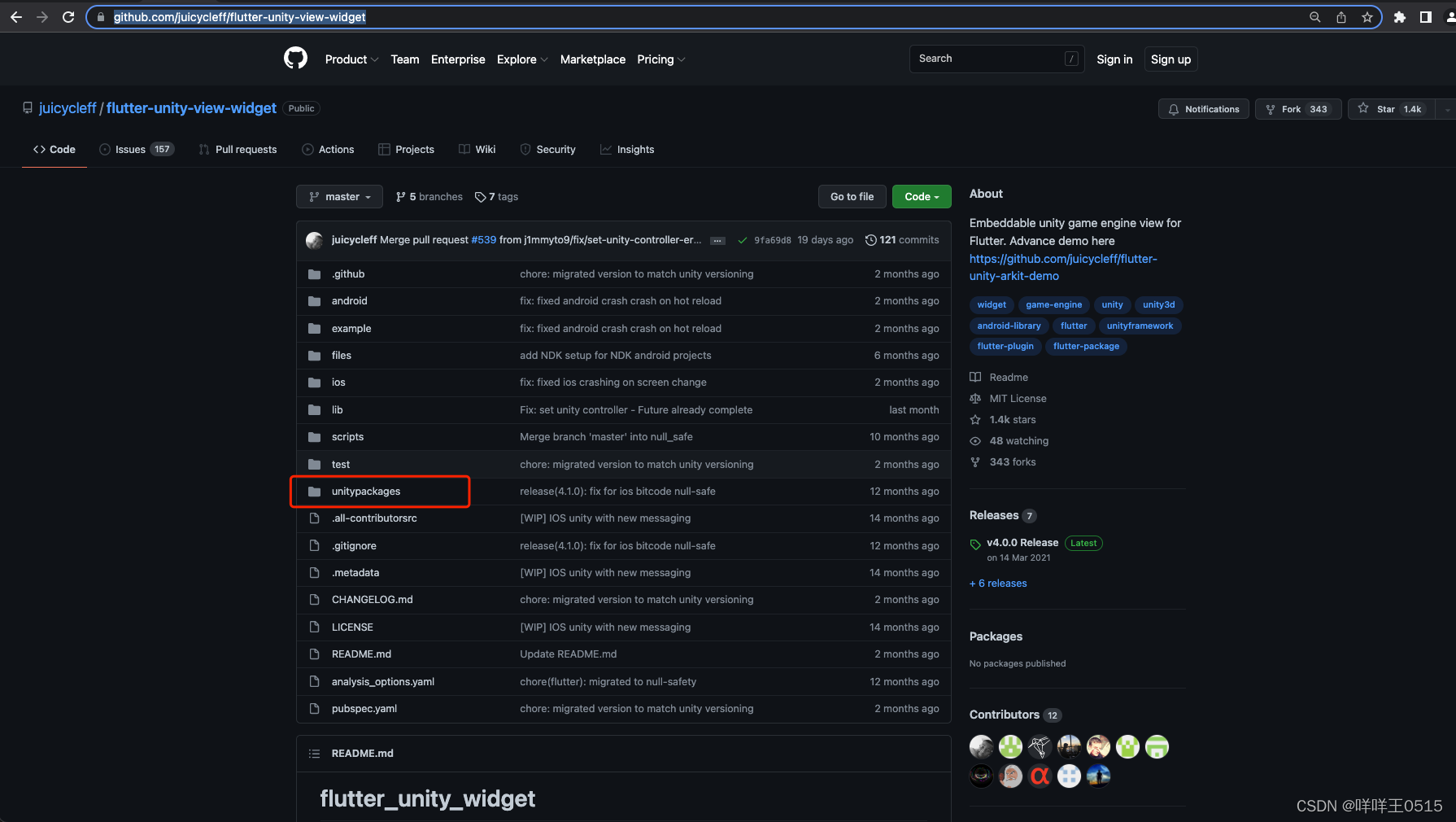The height and width of the screenshot is (822, 1456).
Task: Click the red alpha contributor avatar
Action: (x=1040, y=776)
